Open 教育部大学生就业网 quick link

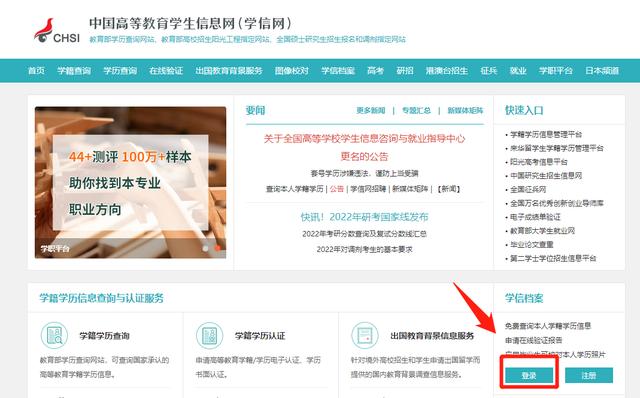(x=542, y=231)
